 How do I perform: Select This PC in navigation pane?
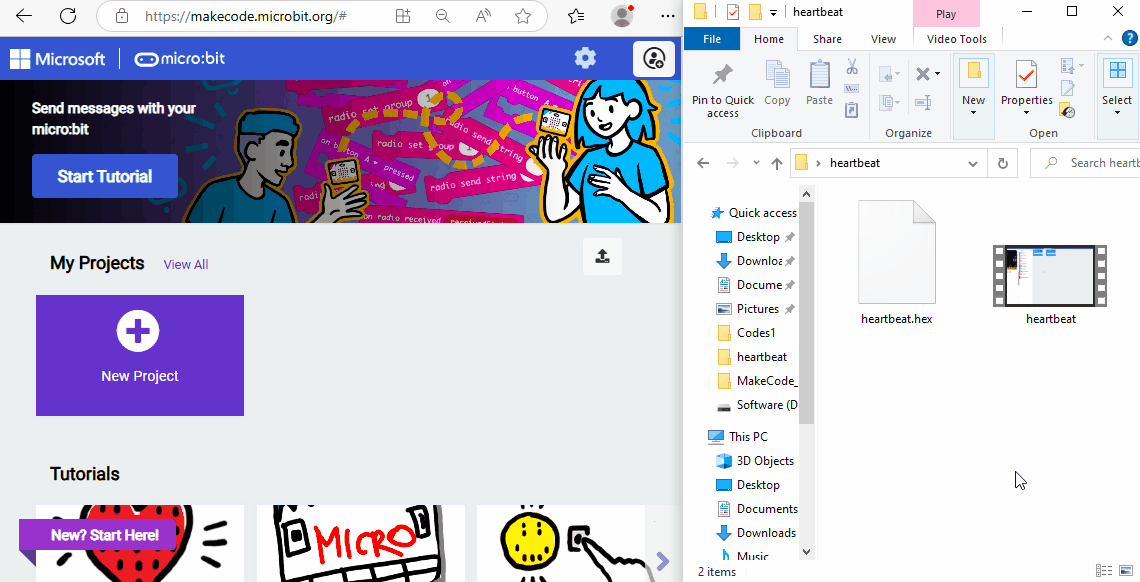tap(748, 437)
